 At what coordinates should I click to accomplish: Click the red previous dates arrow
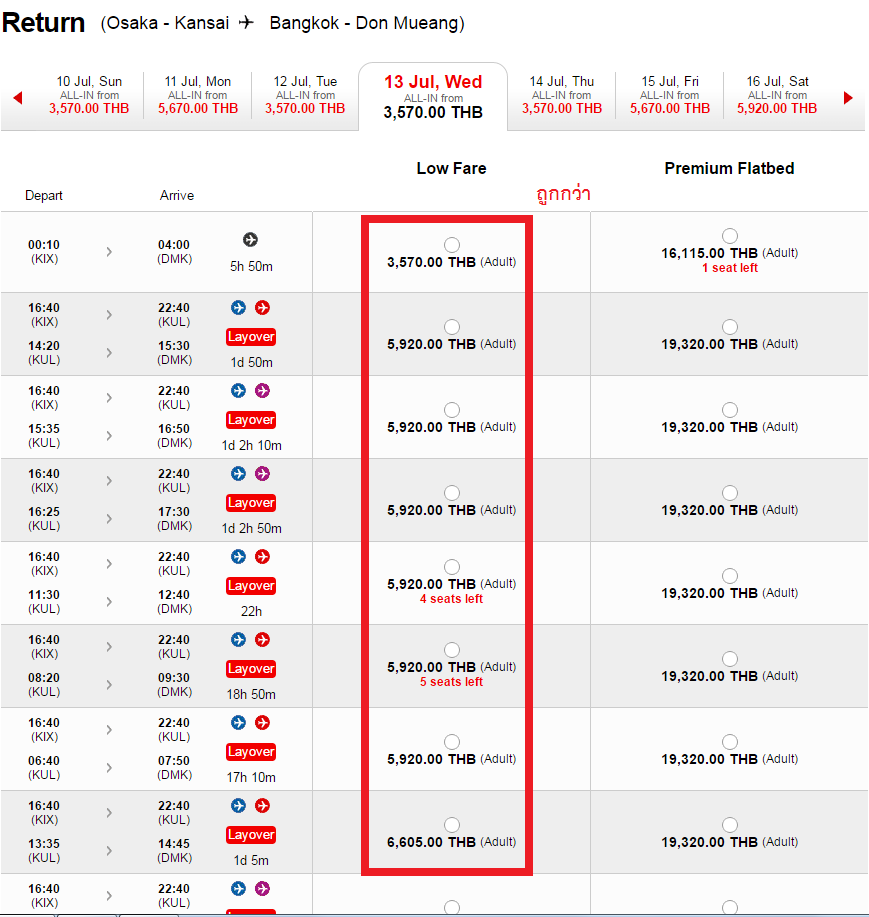(17, 98)
